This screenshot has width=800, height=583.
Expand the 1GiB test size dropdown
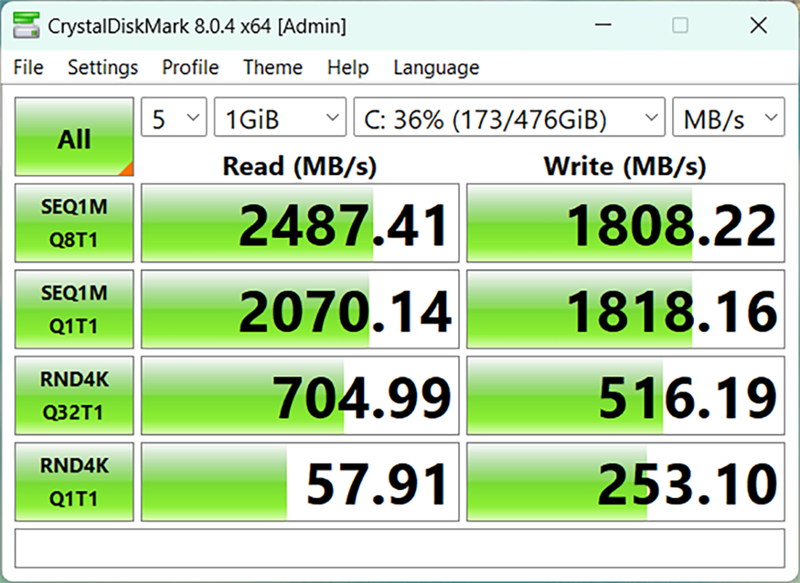pos(280,117)
